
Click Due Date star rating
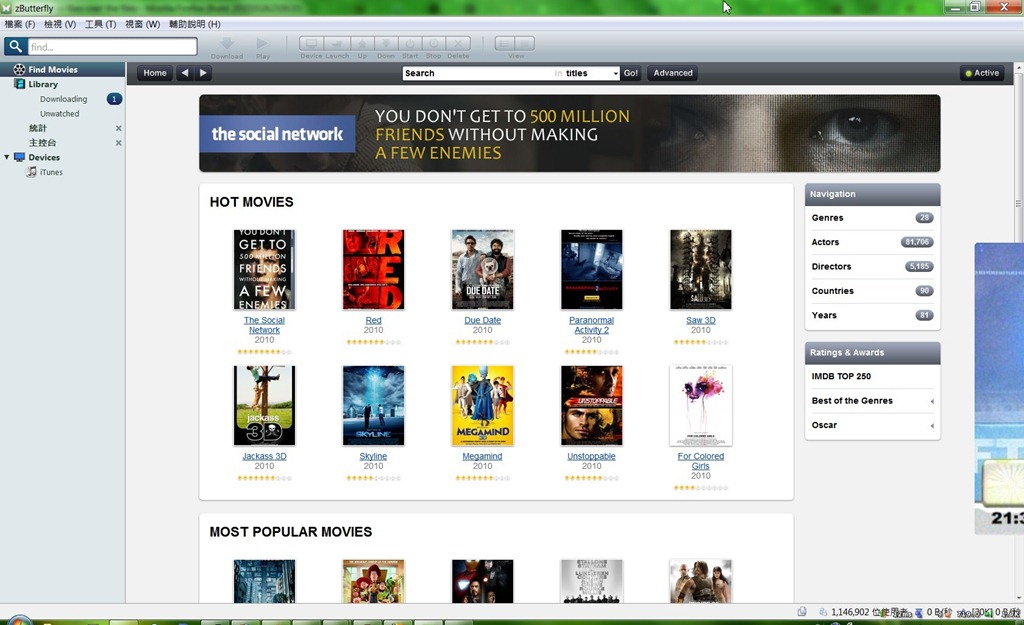tap(483, 342)
